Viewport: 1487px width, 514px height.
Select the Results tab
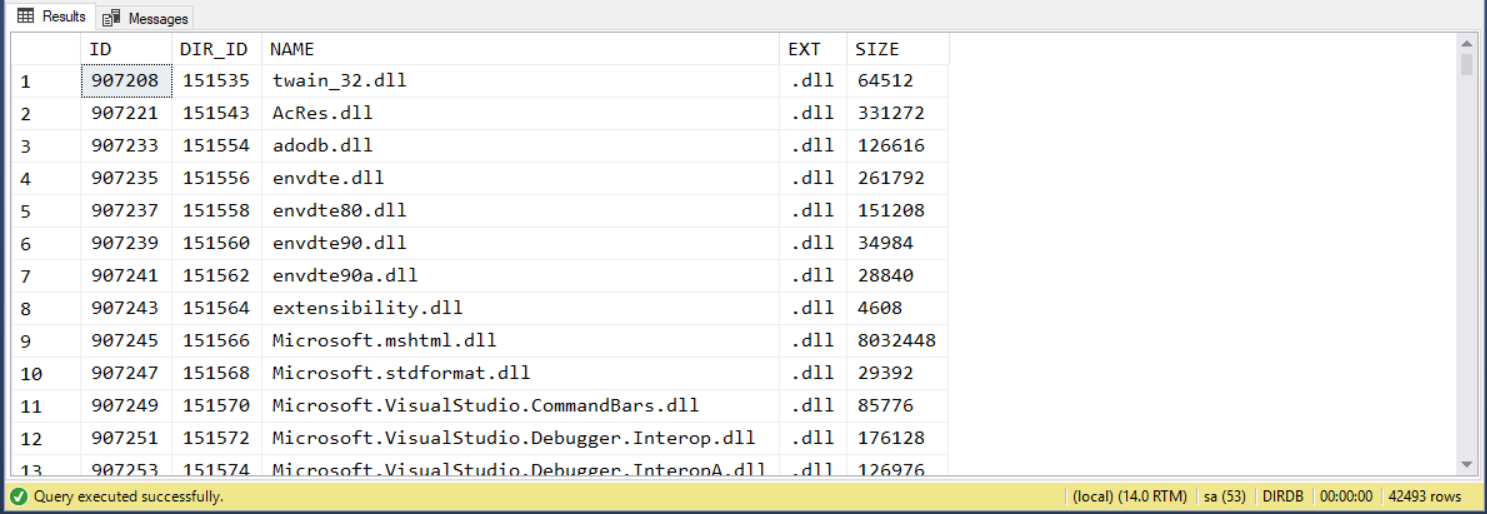tap(63, 17)
